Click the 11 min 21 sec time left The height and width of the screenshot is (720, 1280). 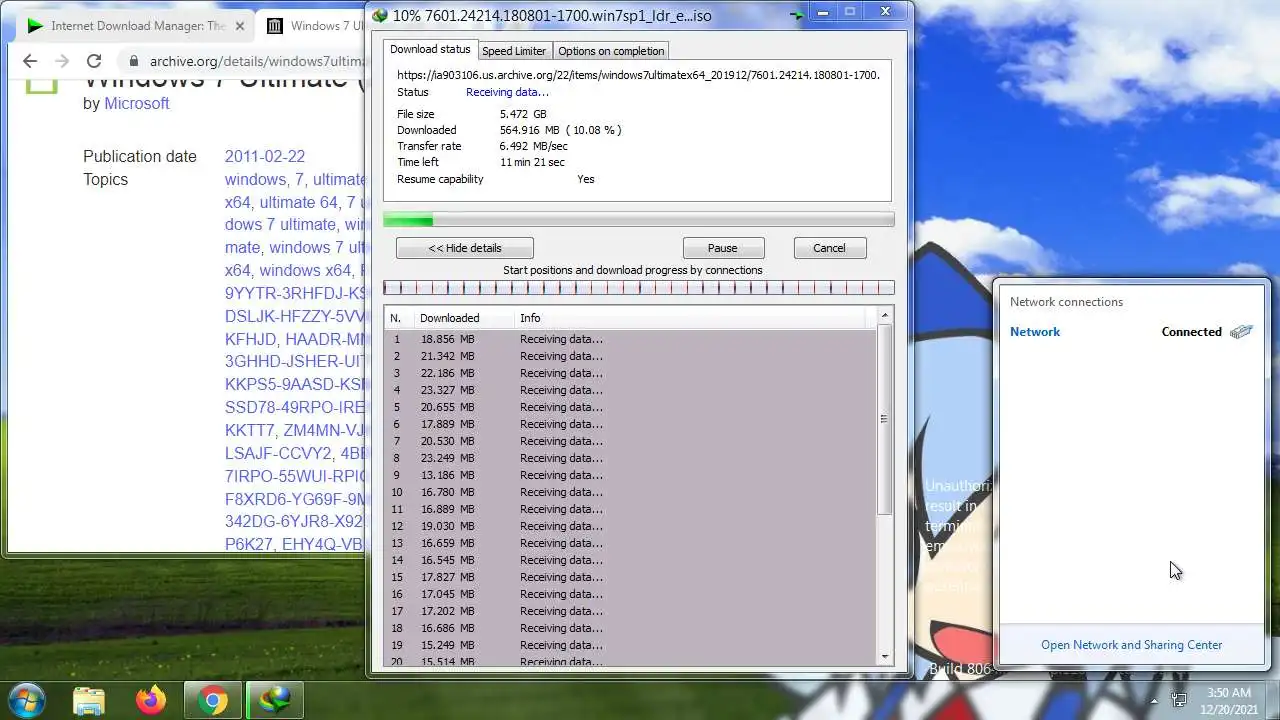pyautogui.click(x=532, y=162)
